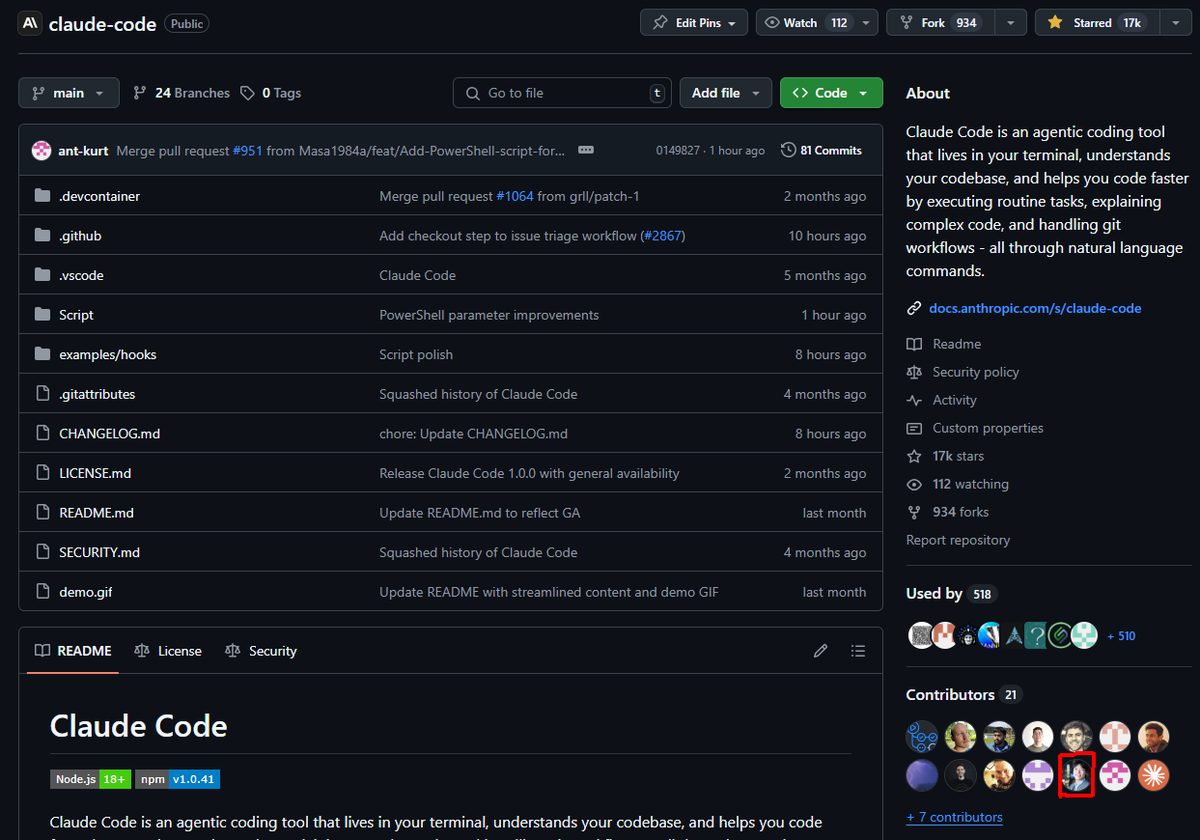Open pull request #1064 link
Viewport: 1200px width, 840px height.
pos(515,196)
